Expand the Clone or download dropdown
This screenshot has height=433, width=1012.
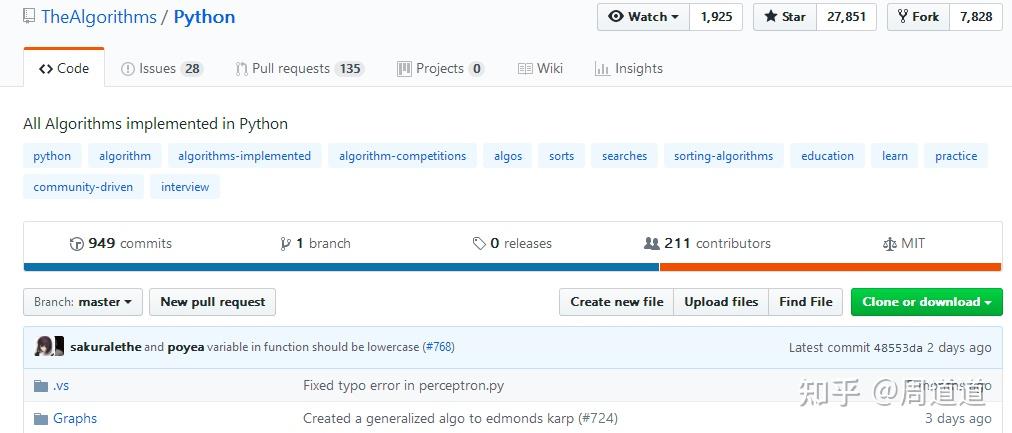tap(926, 302)
